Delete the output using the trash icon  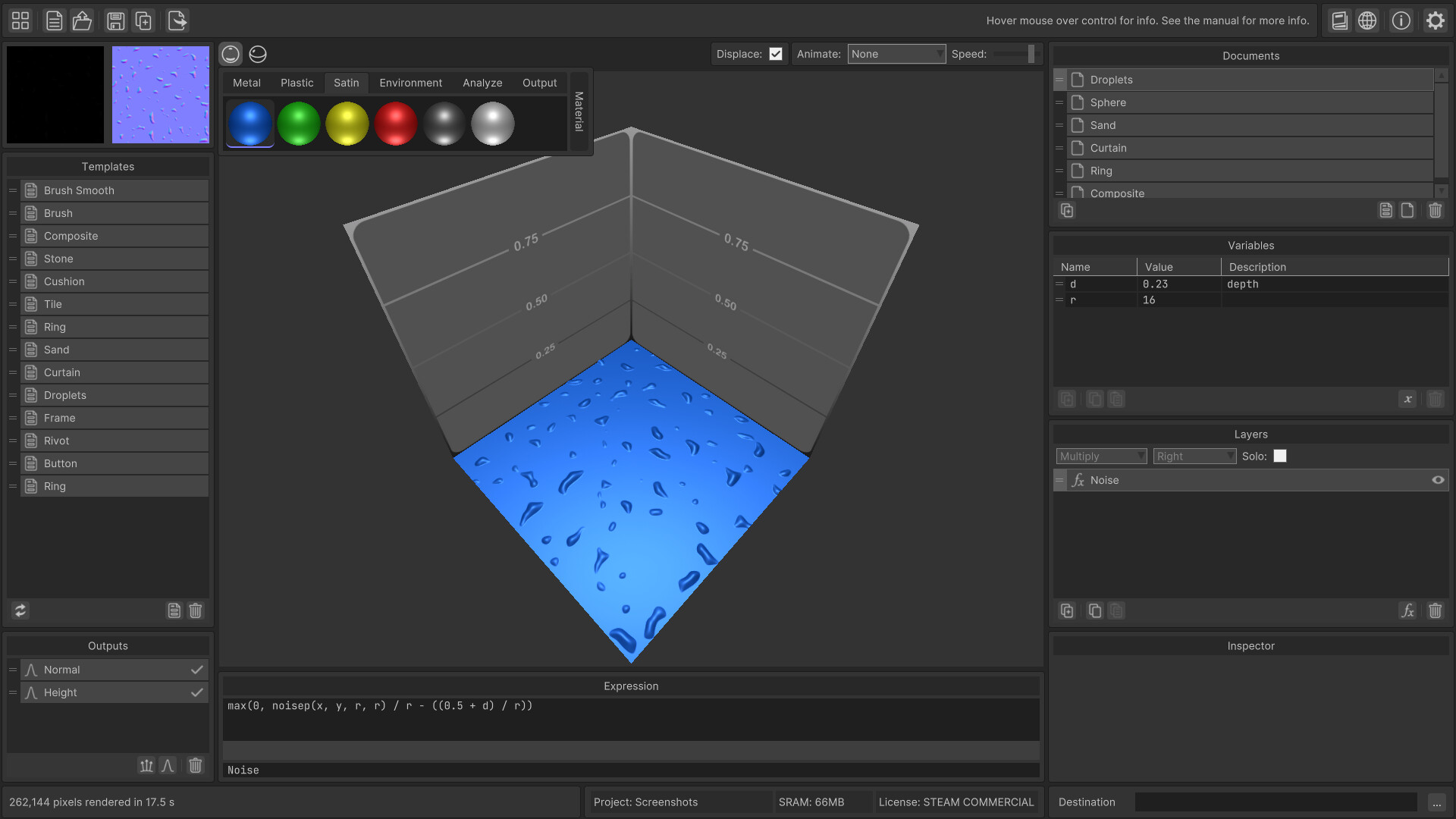pyautogui.click(x=195, y=766)
